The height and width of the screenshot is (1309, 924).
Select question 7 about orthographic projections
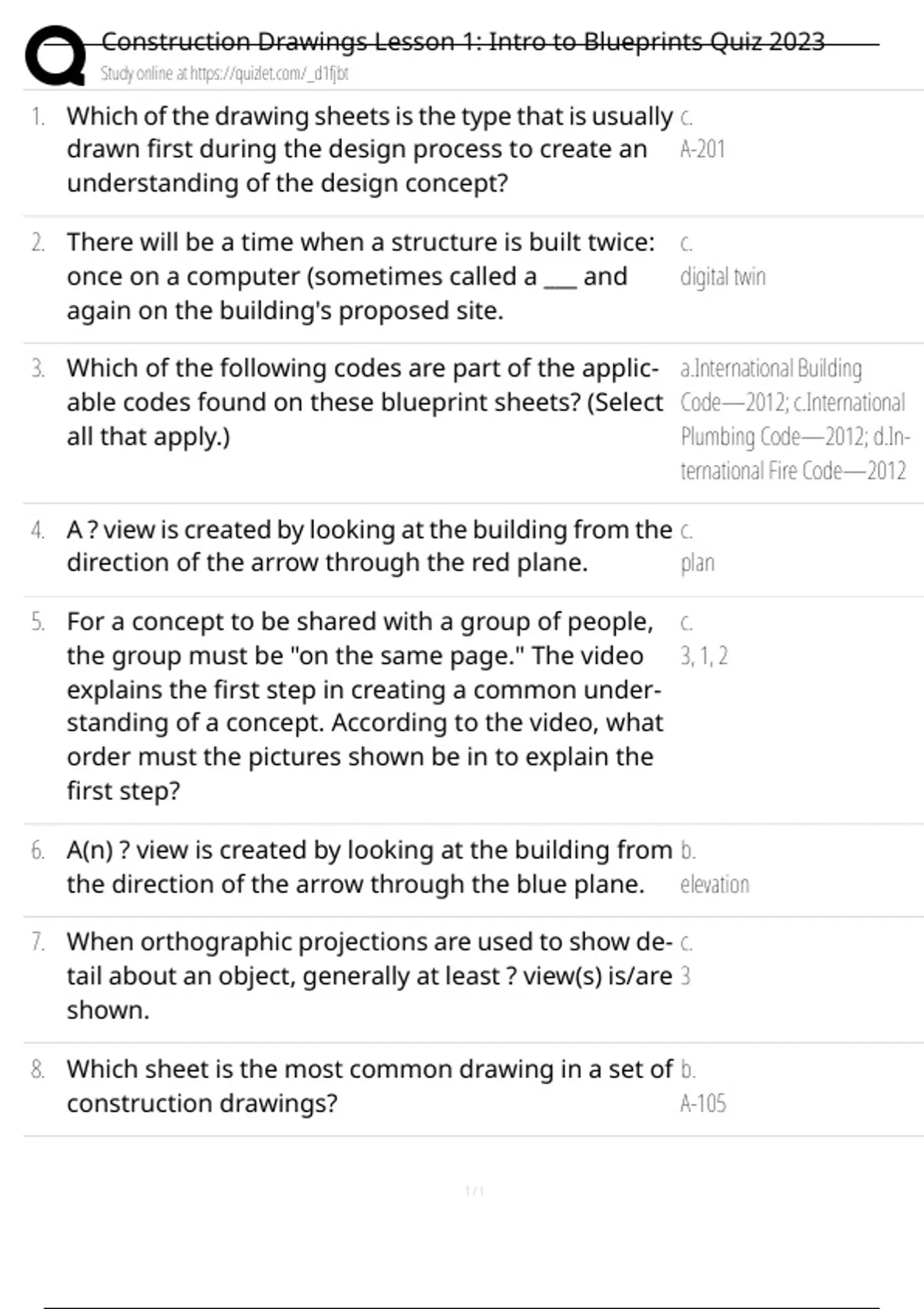click(x=368, y=975)
